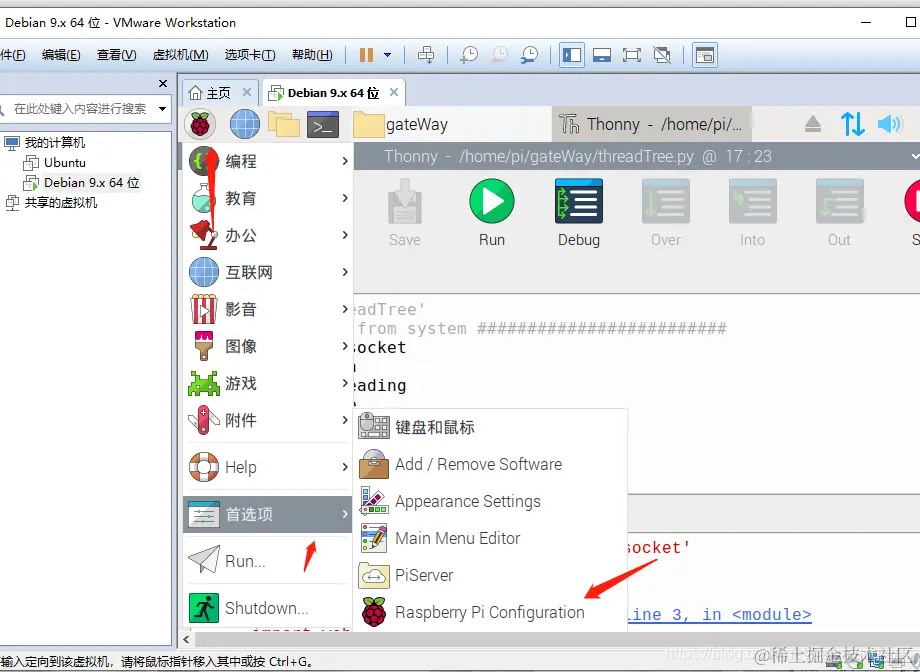The width and height of the screenshot is (920, 672).
Task: Open VMware 虚拟机(M) menu
Action: click(x=180, y=55)
